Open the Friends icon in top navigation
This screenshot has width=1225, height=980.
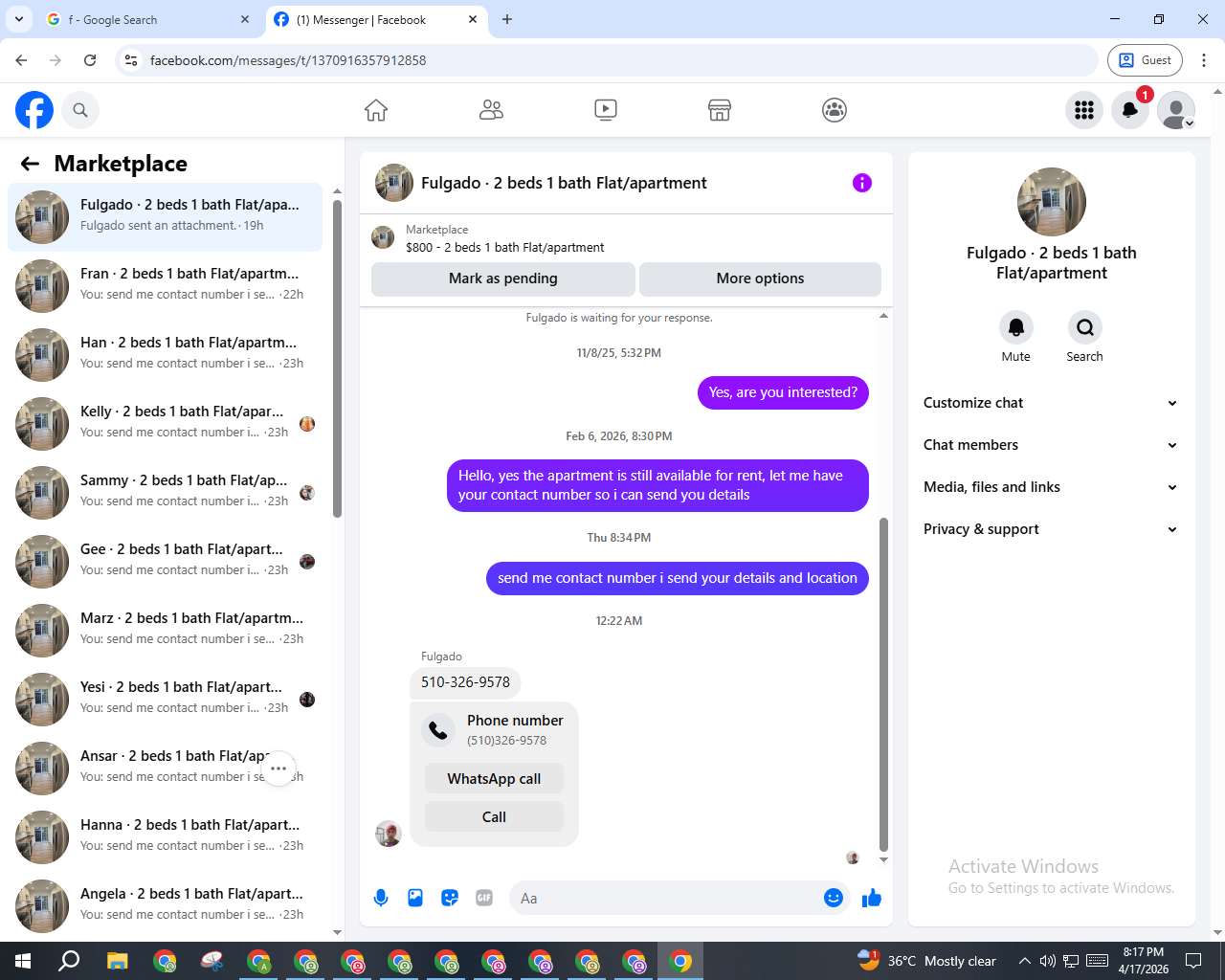(x=491, y=110)
